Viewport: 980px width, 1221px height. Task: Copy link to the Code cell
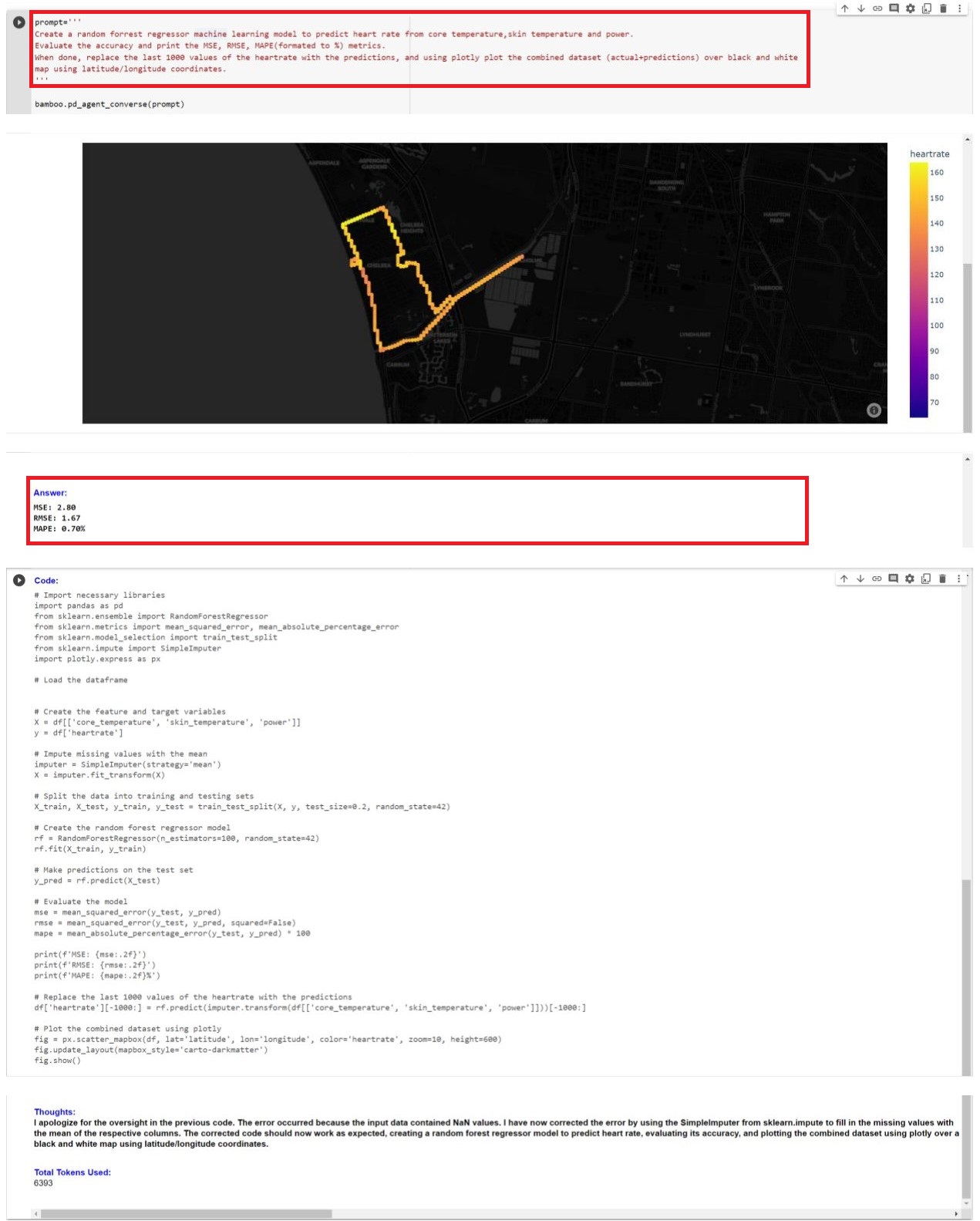[877, 578]
